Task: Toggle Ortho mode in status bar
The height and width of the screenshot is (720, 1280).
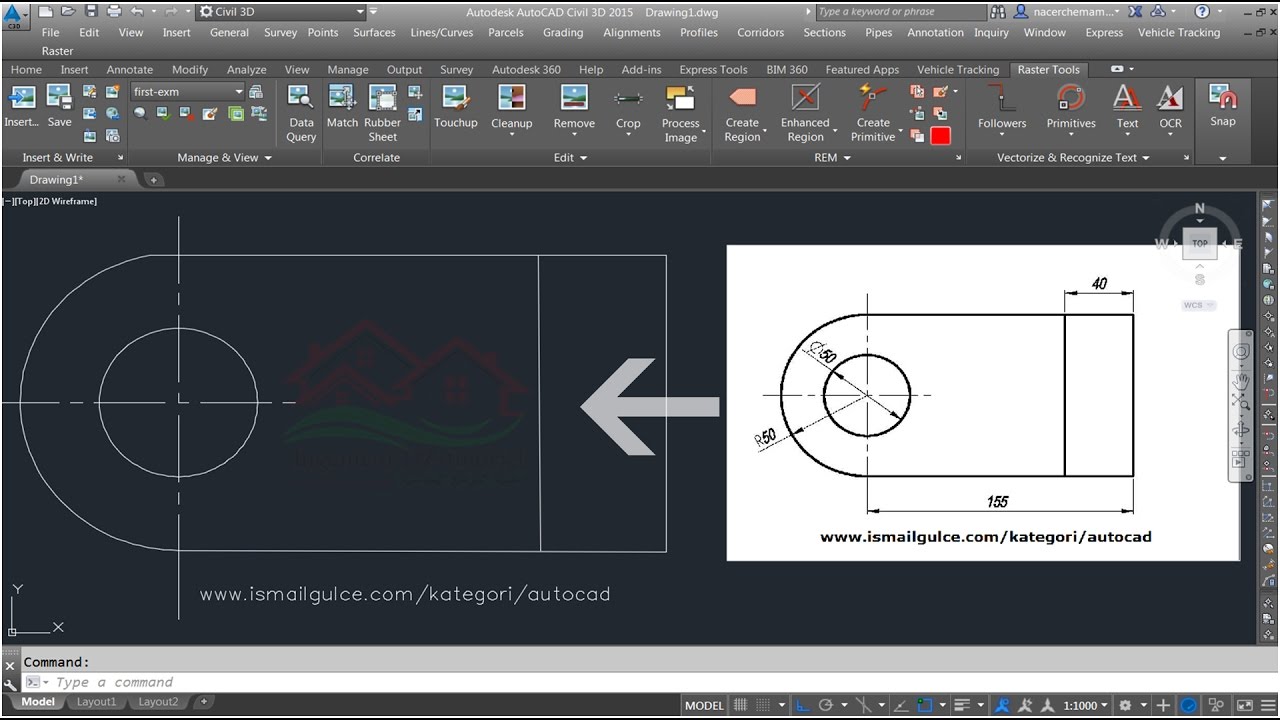Action: tap(803, 705)
